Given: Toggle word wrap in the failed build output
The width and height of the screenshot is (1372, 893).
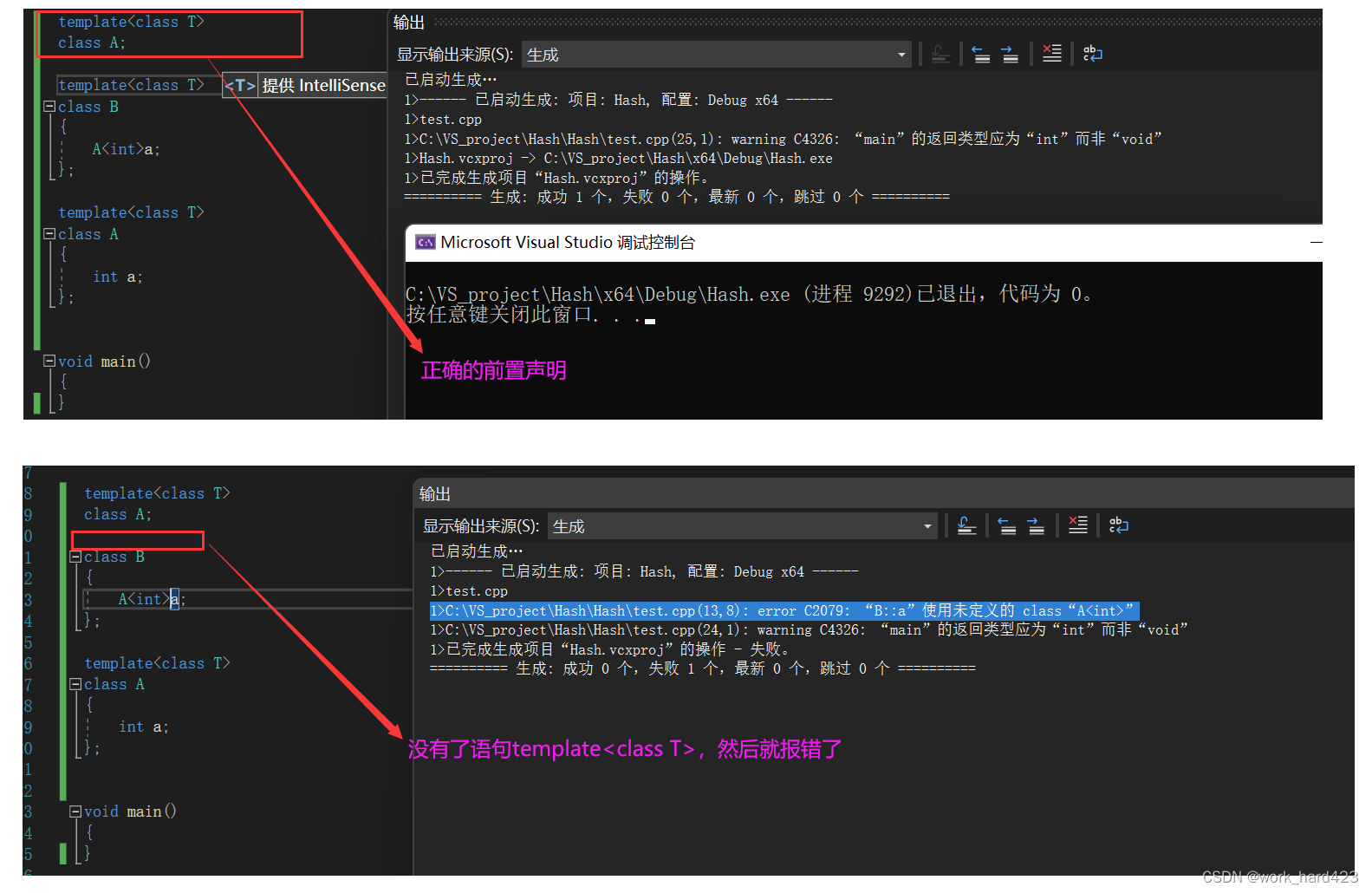Looking at the screenshot, I should click(x=1119, y=525).
